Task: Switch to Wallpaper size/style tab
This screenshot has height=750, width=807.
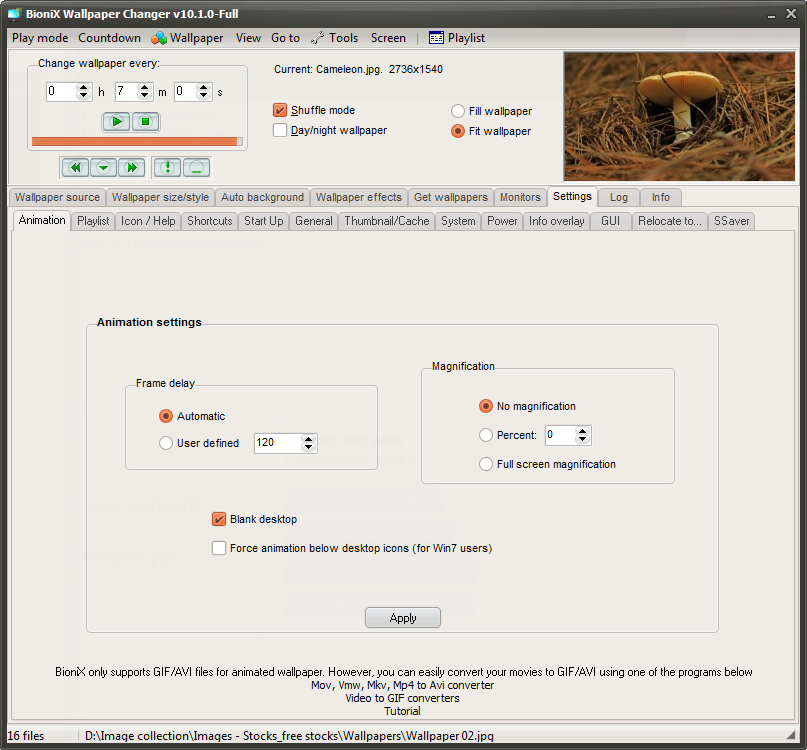Action: tap(160, 198)
